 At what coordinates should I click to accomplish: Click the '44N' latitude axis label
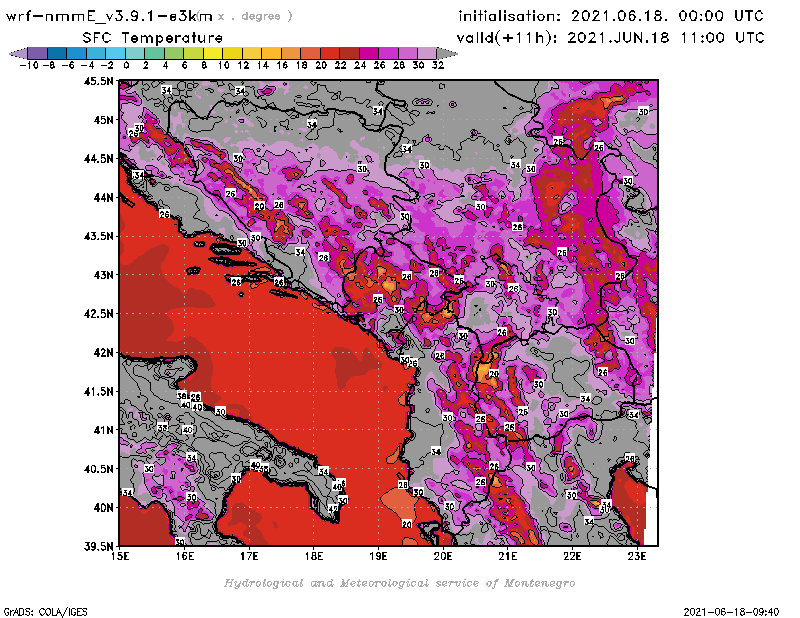pos(103,197)
